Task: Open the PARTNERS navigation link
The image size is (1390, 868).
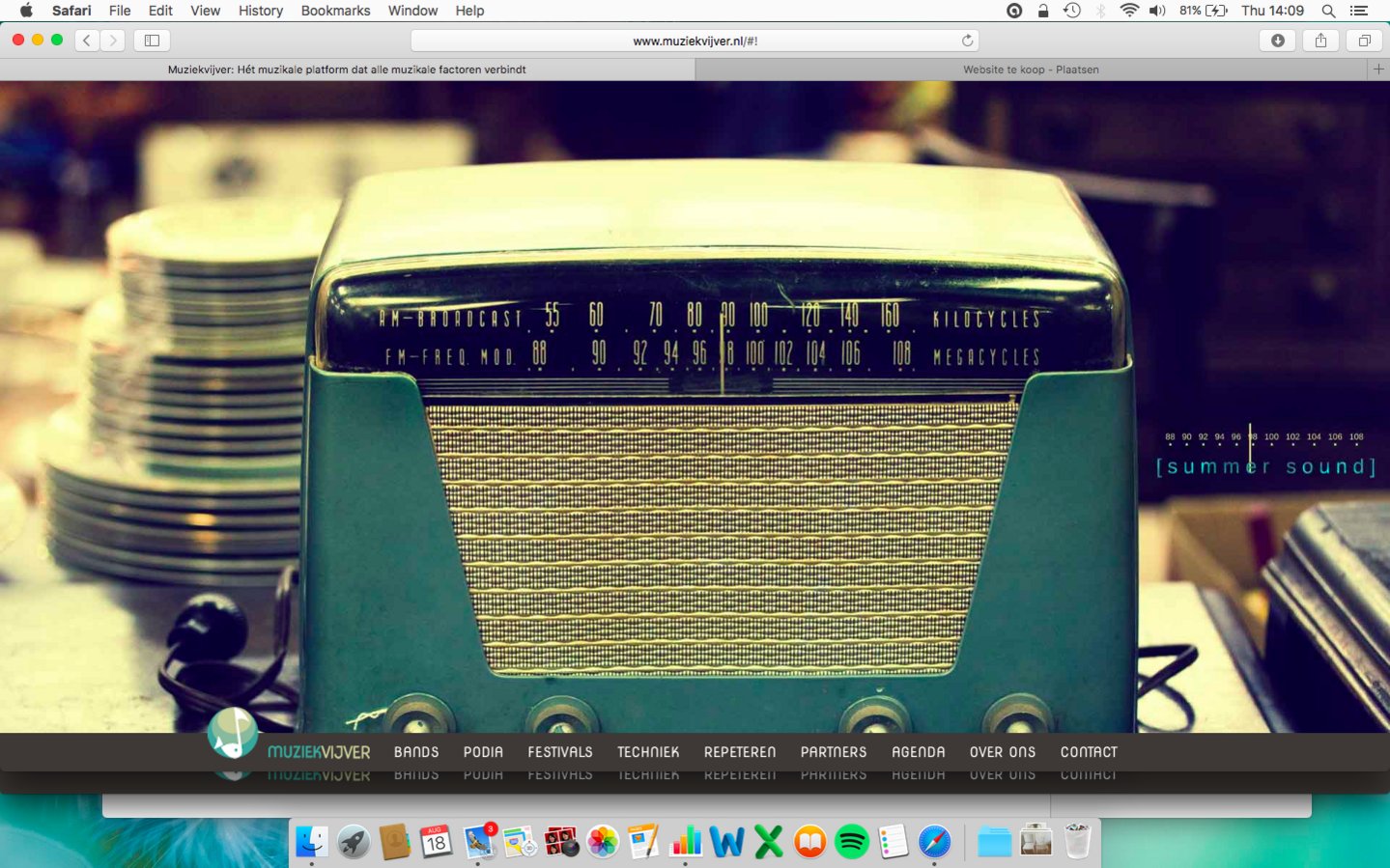Action: (x=834, y=752)
